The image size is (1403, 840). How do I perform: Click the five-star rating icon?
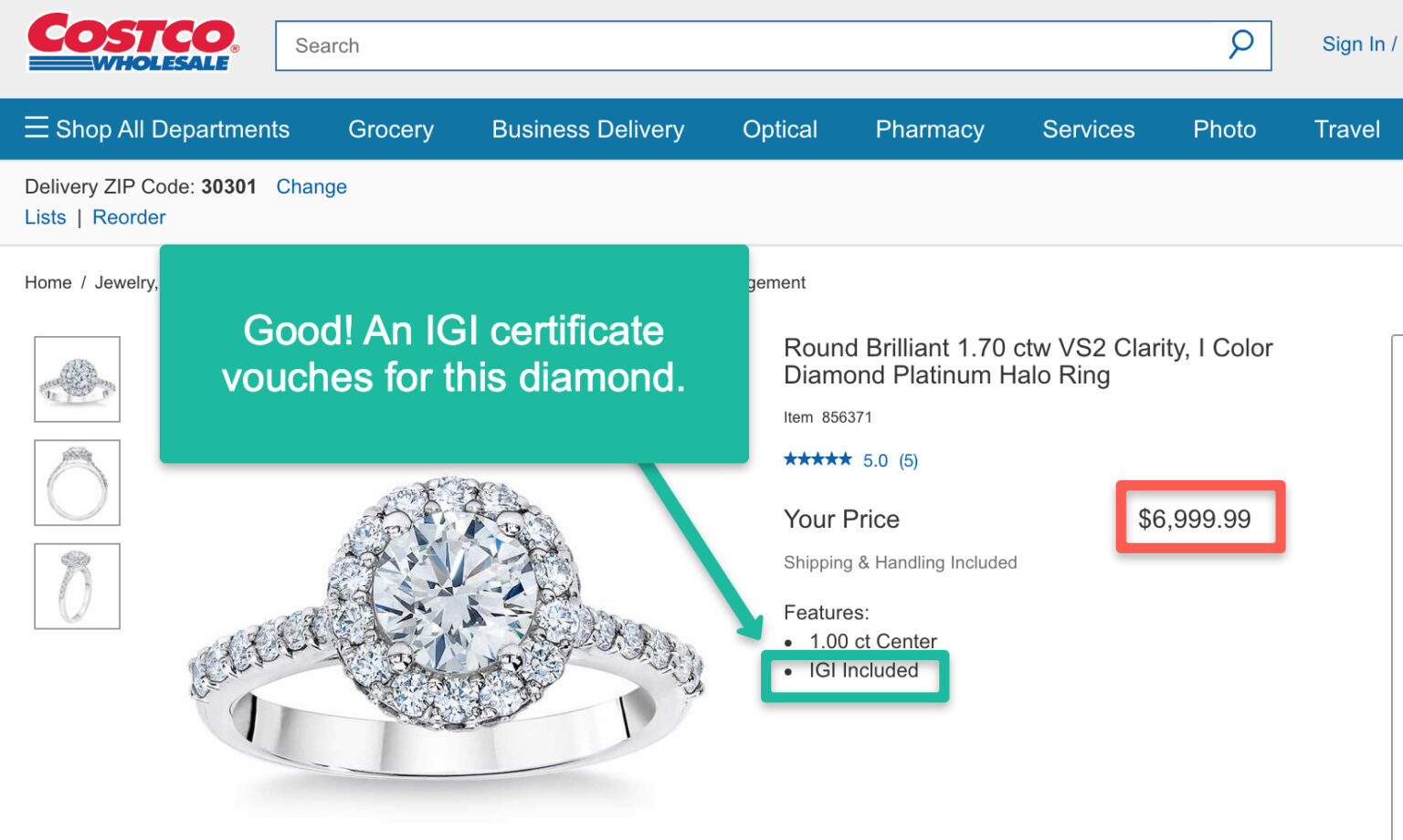tap(818, 459)
